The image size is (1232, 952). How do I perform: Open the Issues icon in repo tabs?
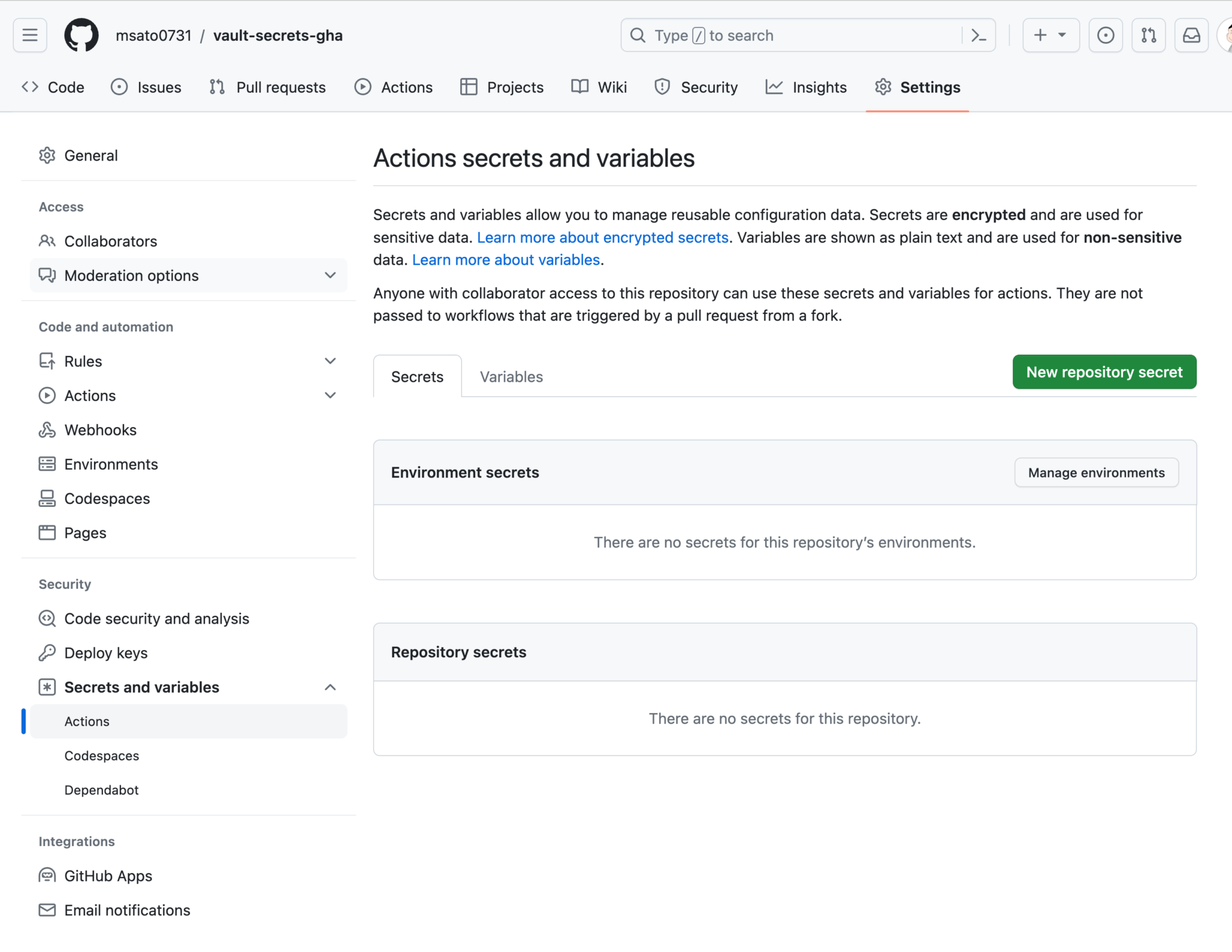[x=120, y=87]
